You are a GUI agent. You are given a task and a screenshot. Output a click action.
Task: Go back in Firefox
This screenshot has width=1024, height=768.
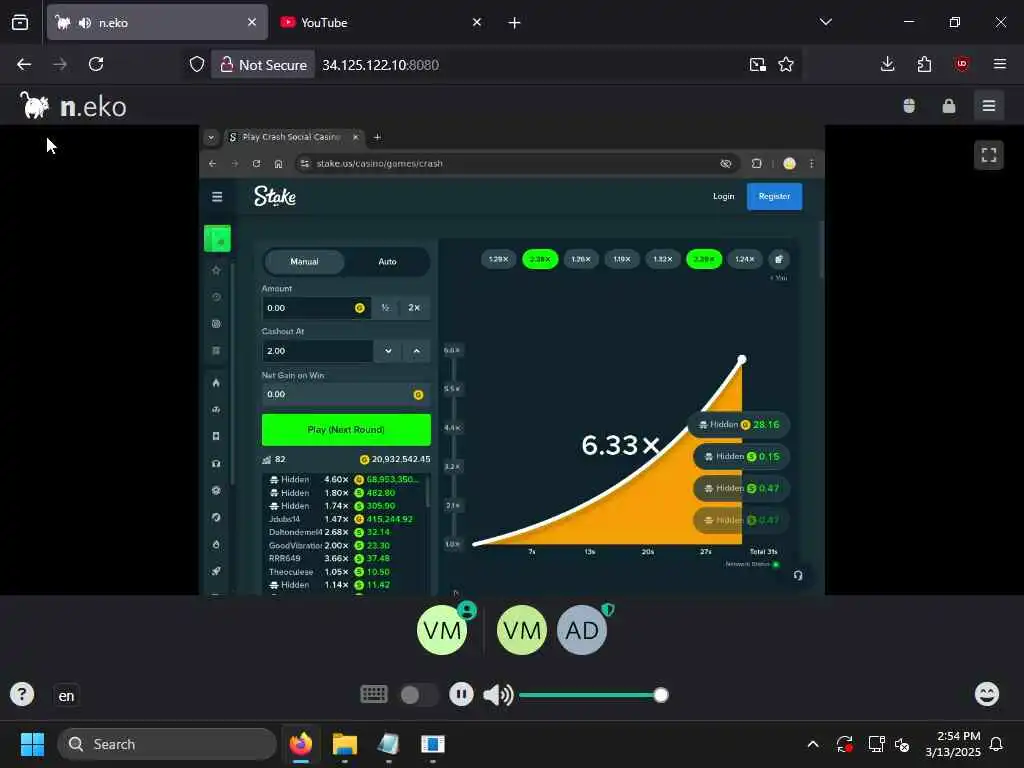click(24, 64)
